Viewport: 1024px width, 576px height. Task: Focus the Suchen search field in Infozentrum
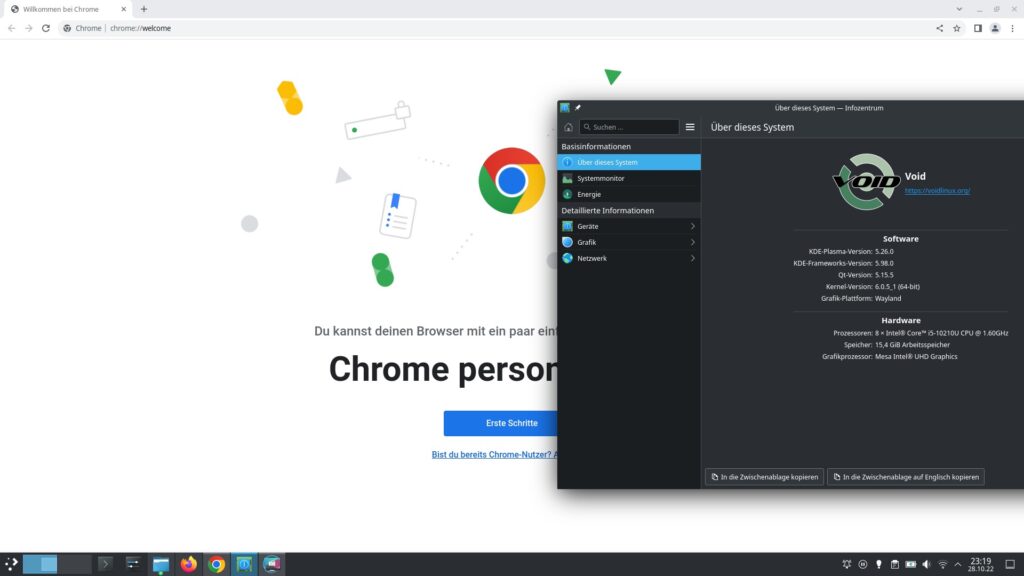point(630,127)
